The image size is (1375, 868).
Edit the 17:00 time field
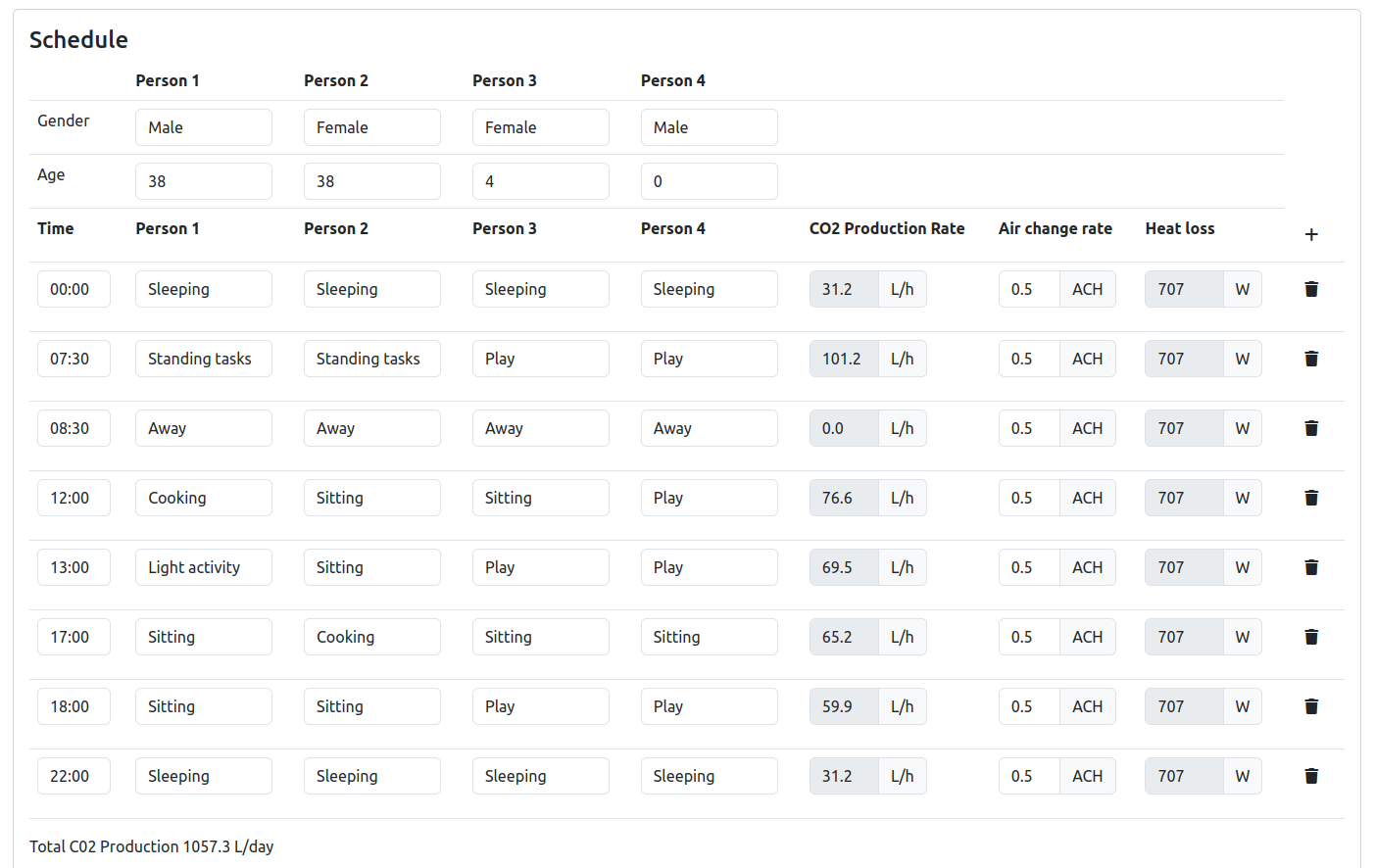tap(74, 637)
